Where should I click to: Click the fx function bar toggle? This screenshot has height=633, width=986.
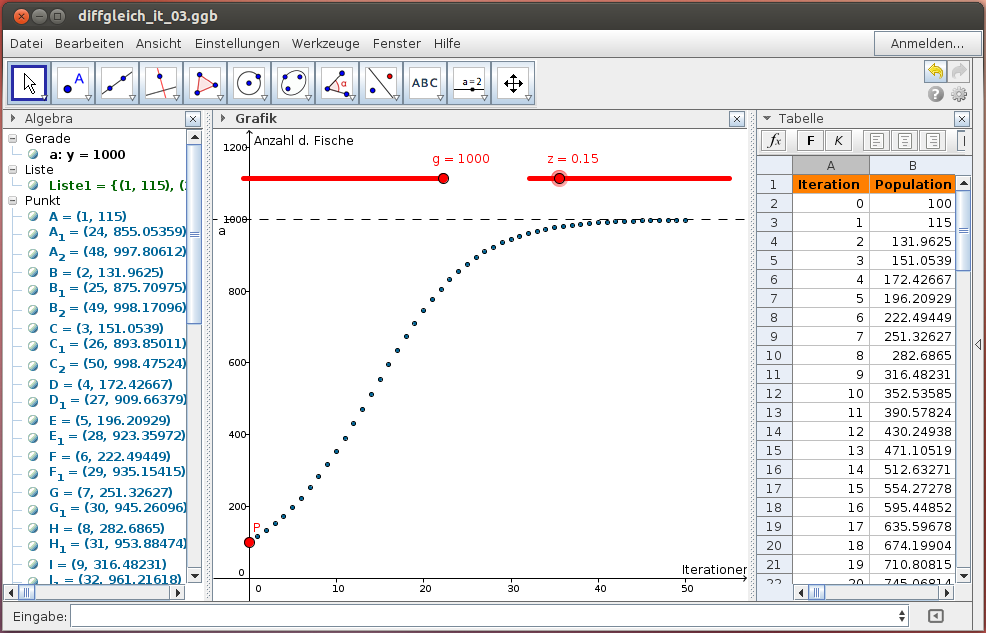(x=775, y=141)
